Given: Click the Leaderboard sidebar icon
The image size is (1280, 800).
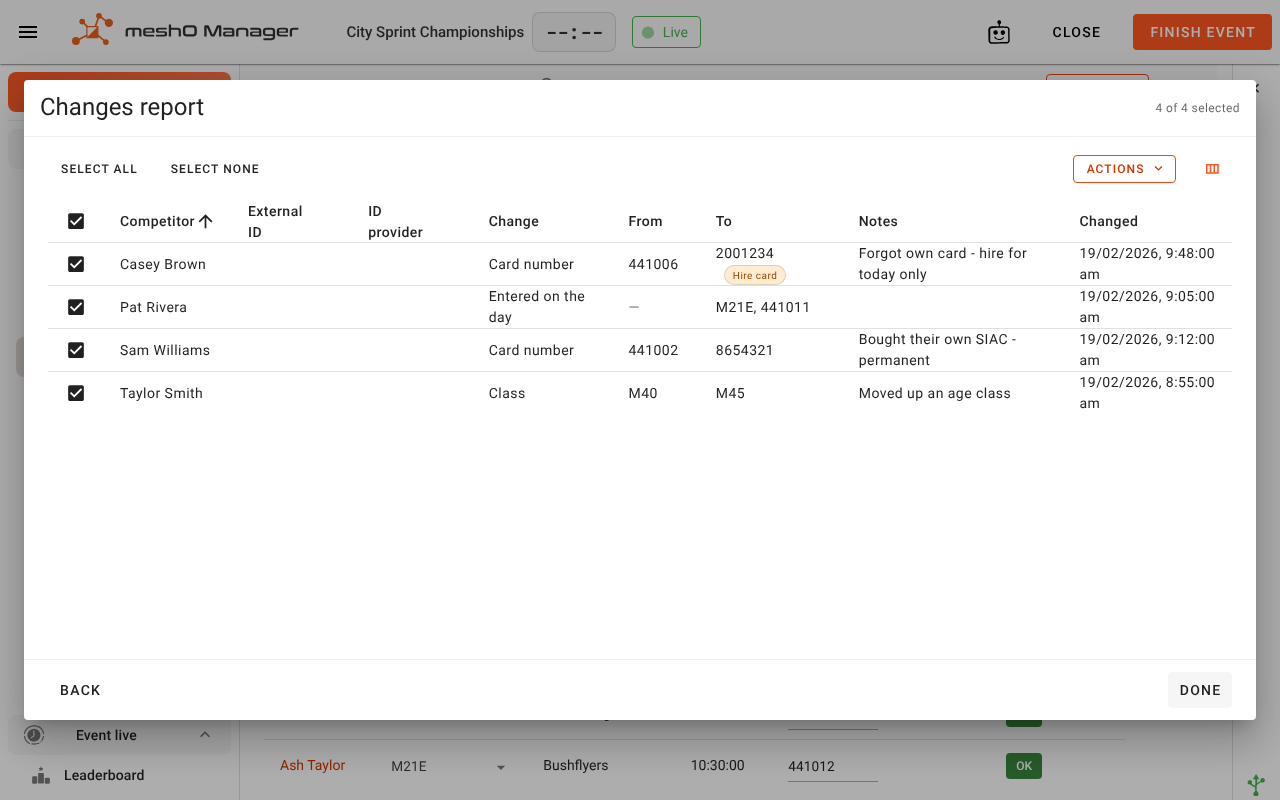Looking at the screenshot, I should click(41, 775).
